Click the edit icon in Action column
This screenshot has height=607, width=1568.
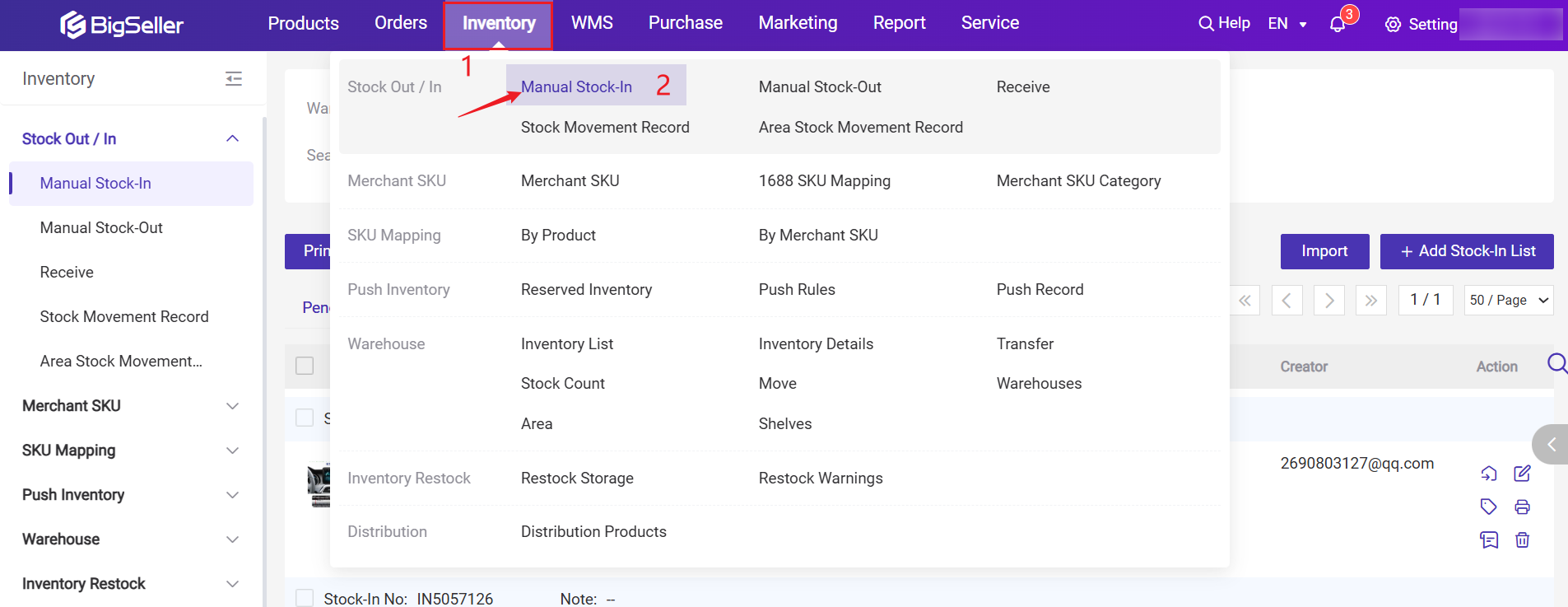[1522, 474]
